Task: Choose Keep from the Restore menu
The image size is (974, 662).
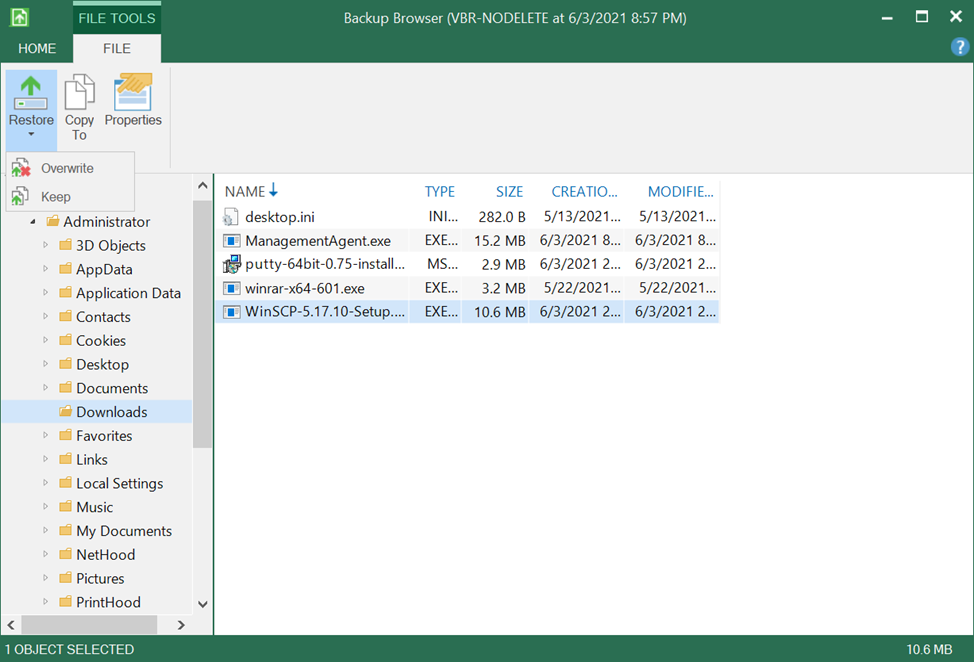Action: (x=55, y=197)
